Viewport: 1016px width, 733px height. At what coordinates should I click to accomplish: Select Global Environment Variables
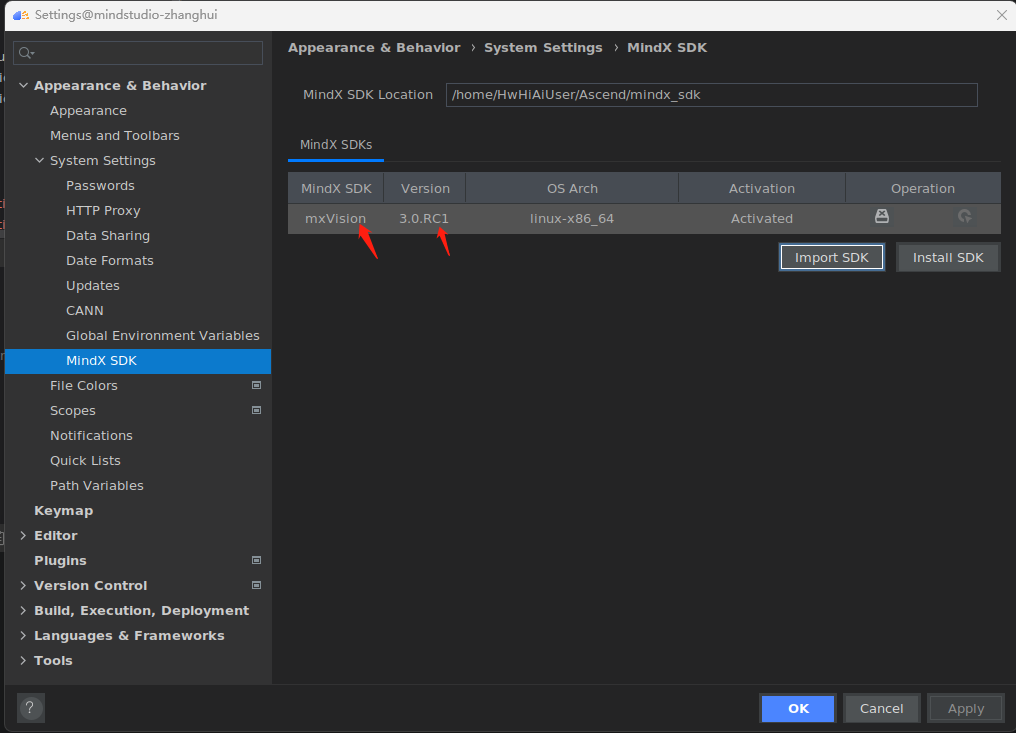163,336
